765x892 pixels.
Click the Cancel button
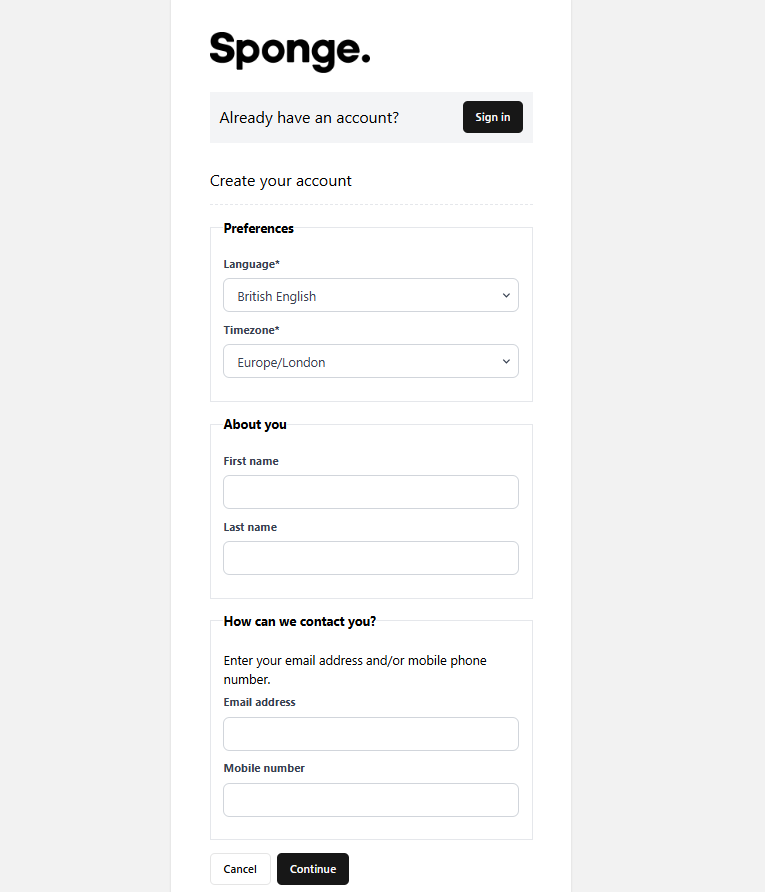click(240, 869)
